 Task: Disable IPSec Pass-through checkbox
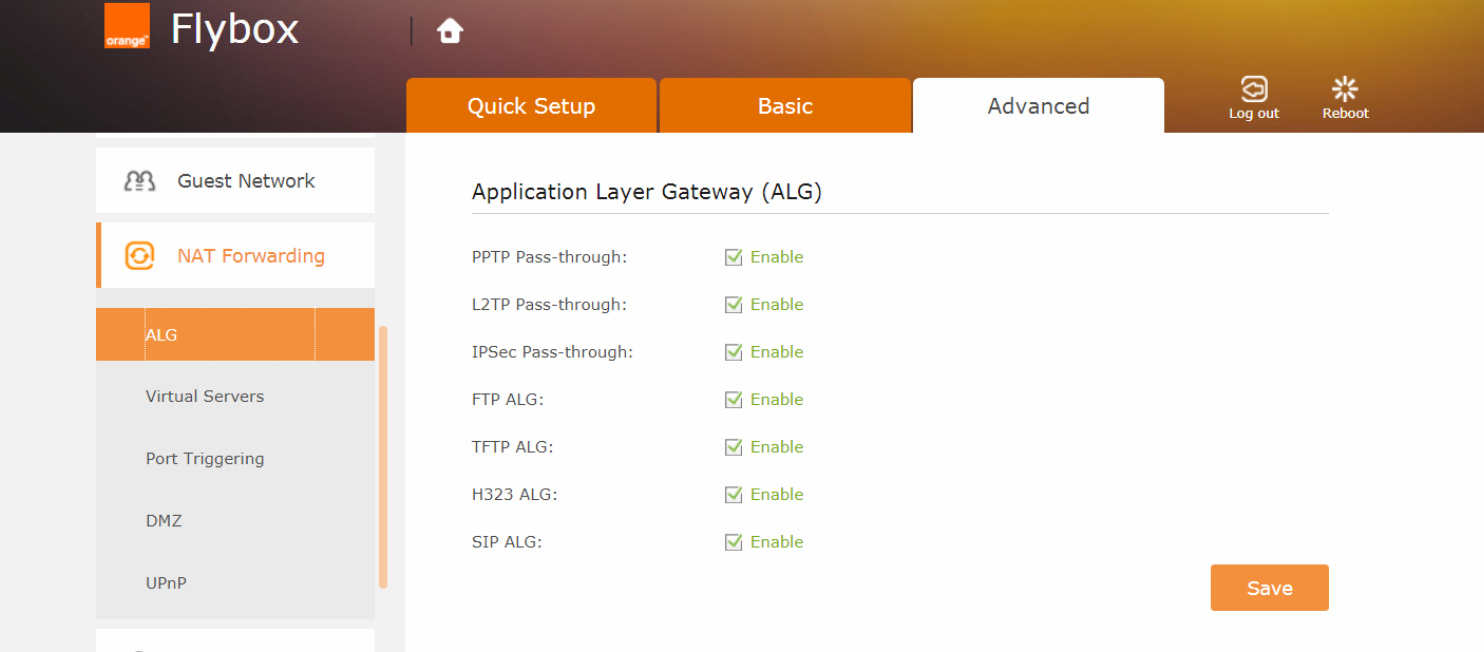734,352
